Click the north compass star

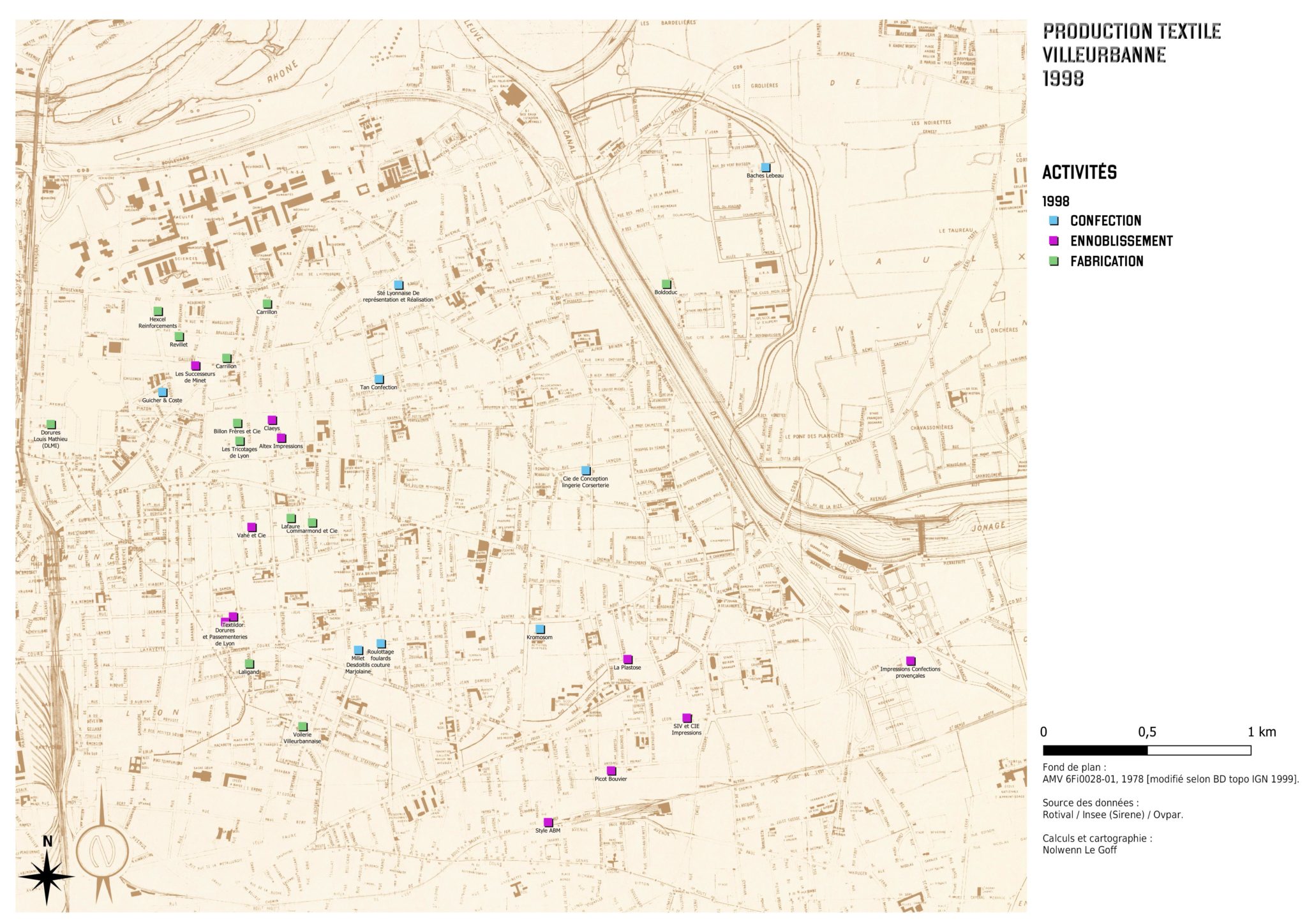click(47, 877)
